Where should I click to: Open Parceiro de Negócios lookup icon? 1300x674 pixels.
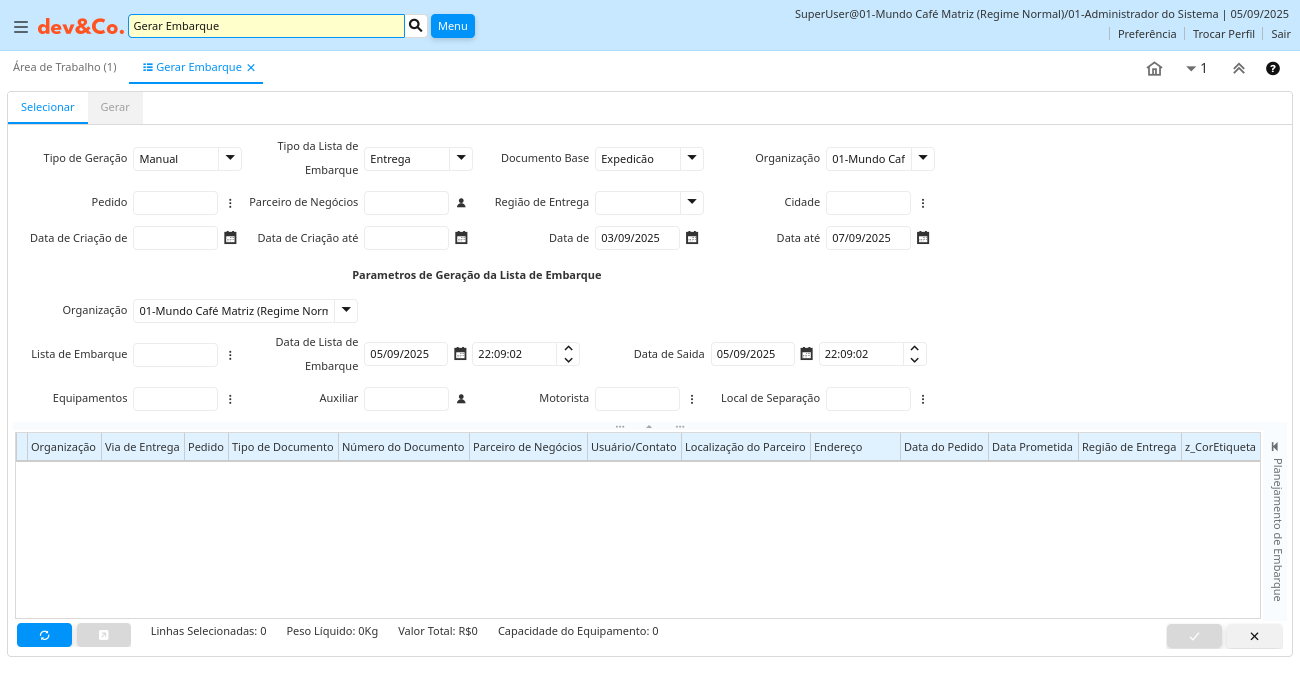click(461, 203)
